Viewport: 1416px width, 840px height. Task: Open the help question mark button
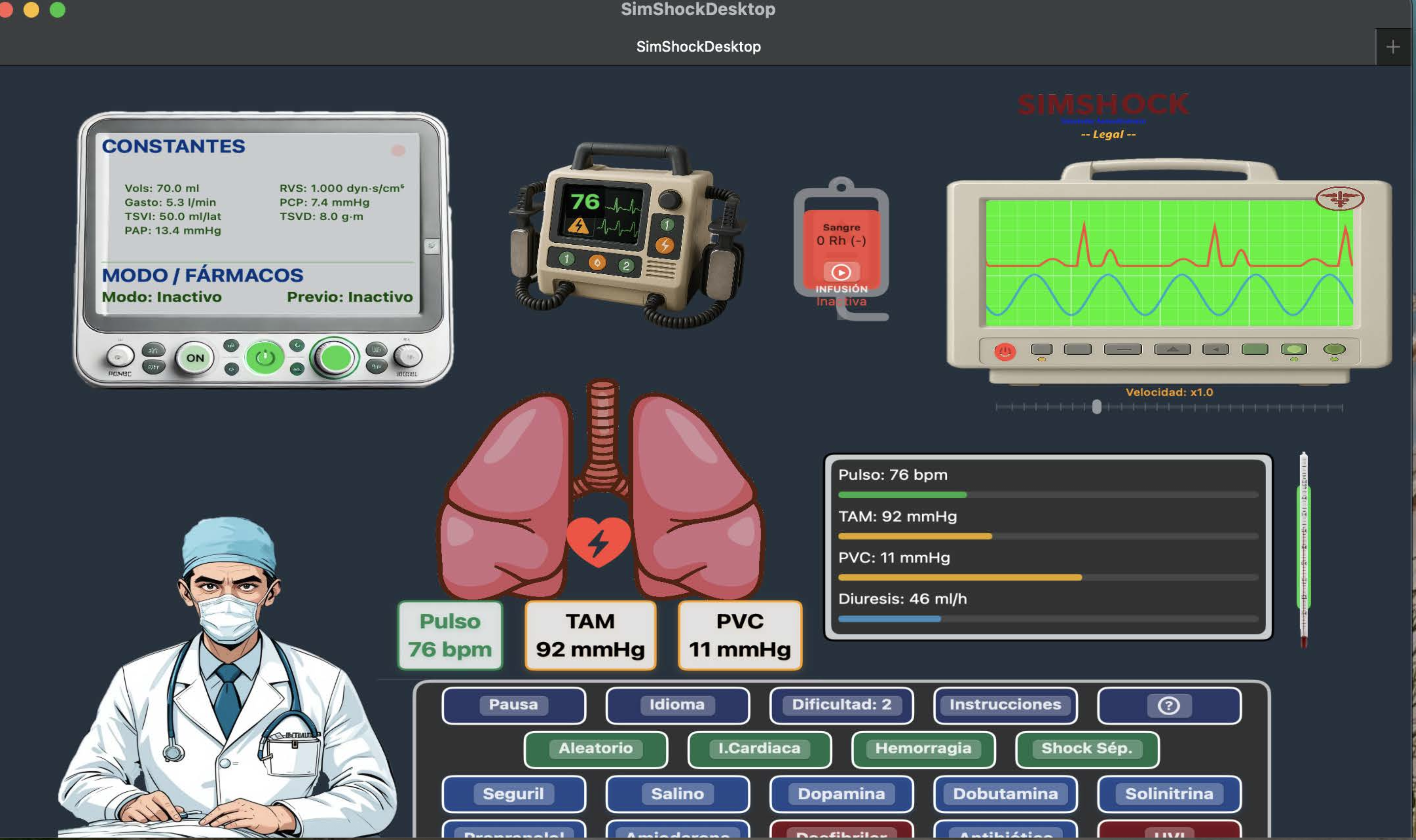[1169, 705]
